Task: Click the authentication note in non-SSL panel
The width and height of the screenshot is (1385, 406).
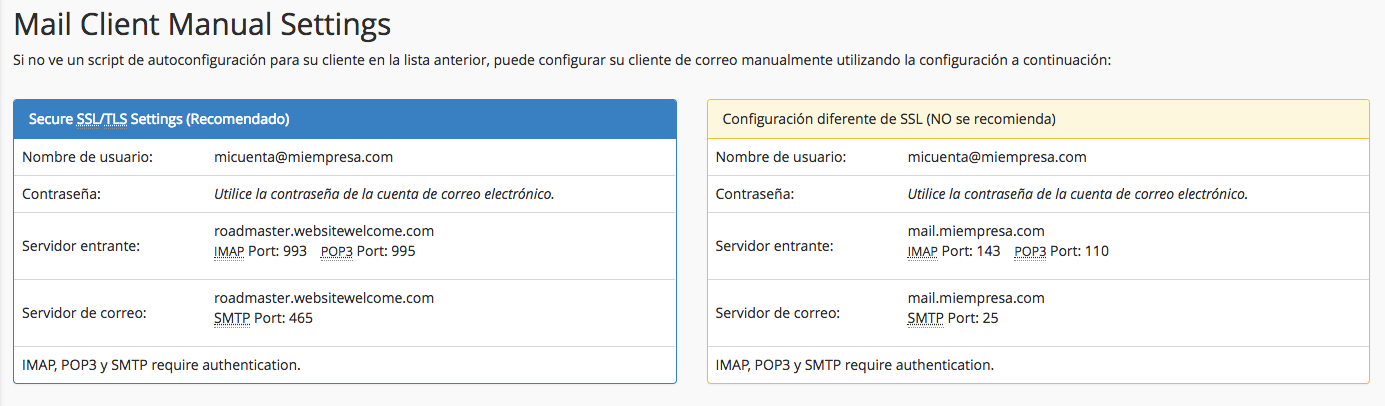Action: 855,365
